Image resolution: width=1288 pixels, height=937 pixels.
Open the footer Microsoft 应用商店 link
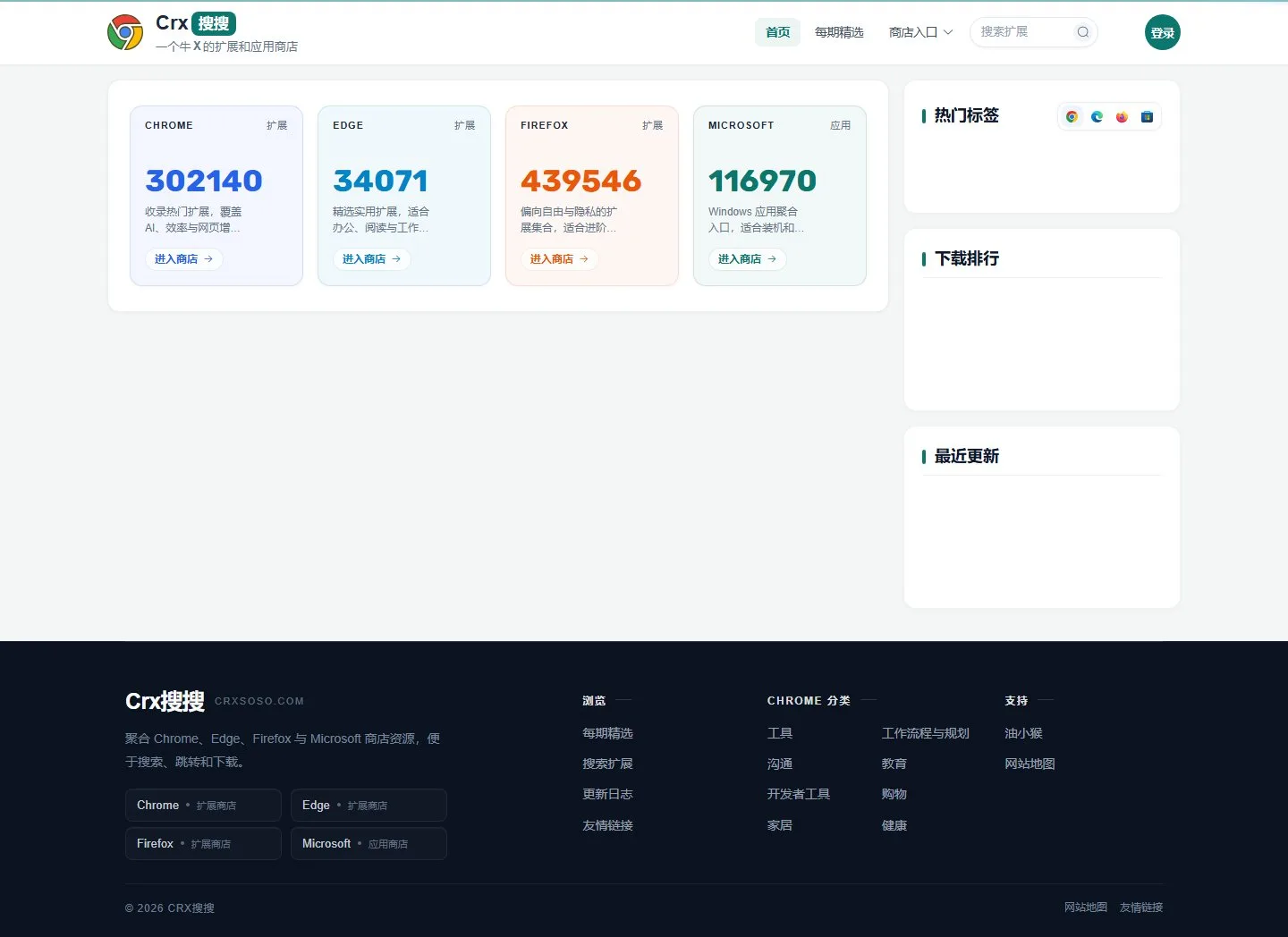click(x=369, y=844)
